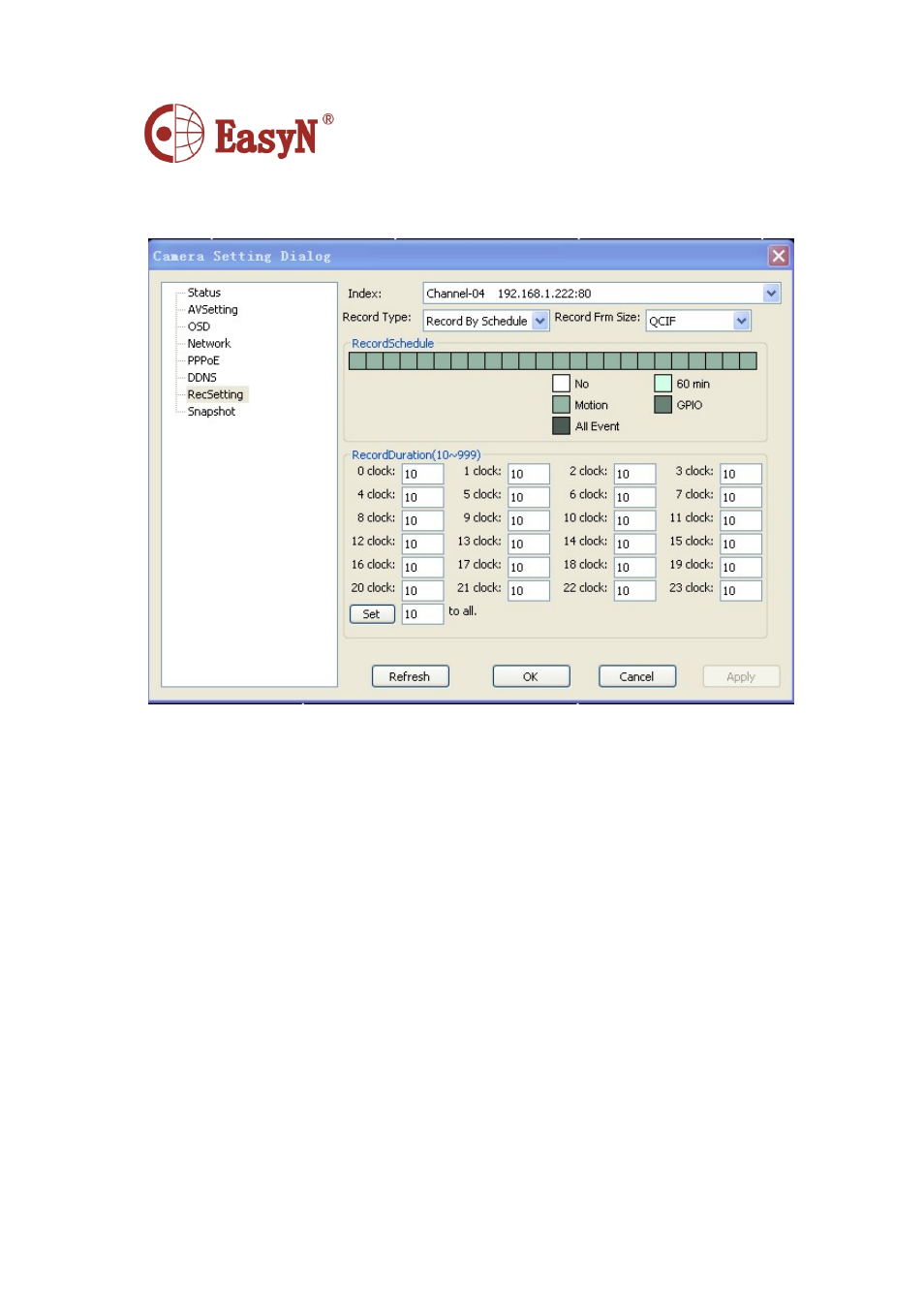Select OSD tree item
The width and height of the screenshot is (924, 1308).
[x=199, y=327]
